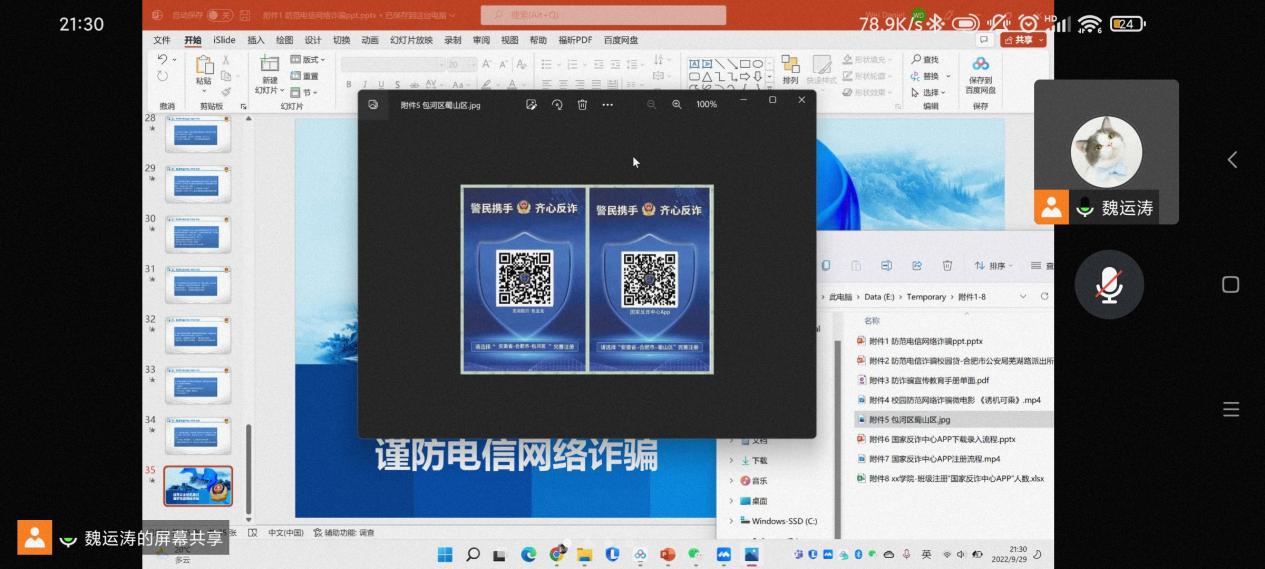Image resolution: width=1265 pixels, height=569 pixels.
Task: Click the share icon in File Explorer toolbar
Action: 916,265
